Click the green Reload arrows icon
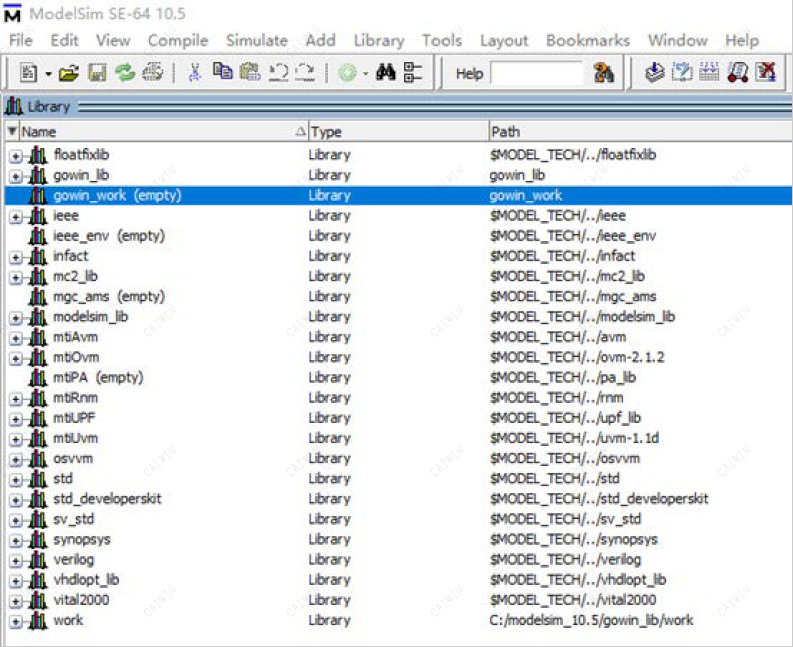The image size is (793, 647). (x=124, y=73)
